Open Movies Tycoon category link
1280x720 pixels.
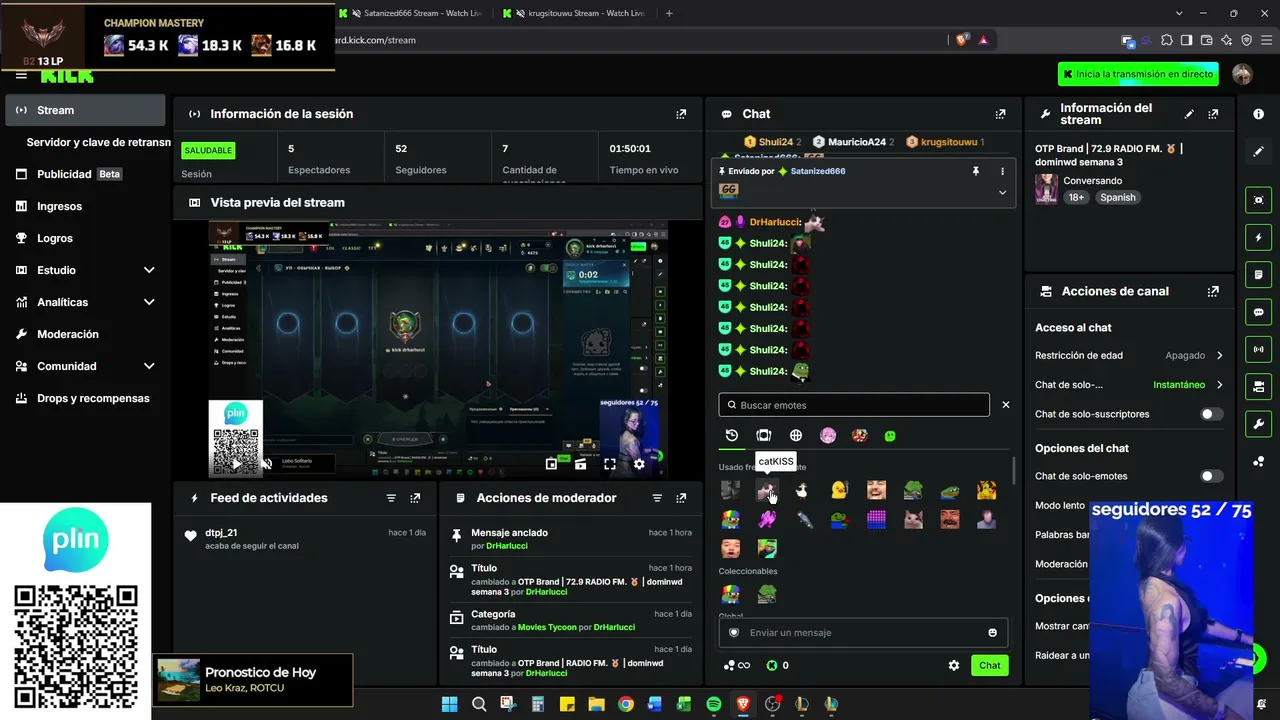click(547, 627)
